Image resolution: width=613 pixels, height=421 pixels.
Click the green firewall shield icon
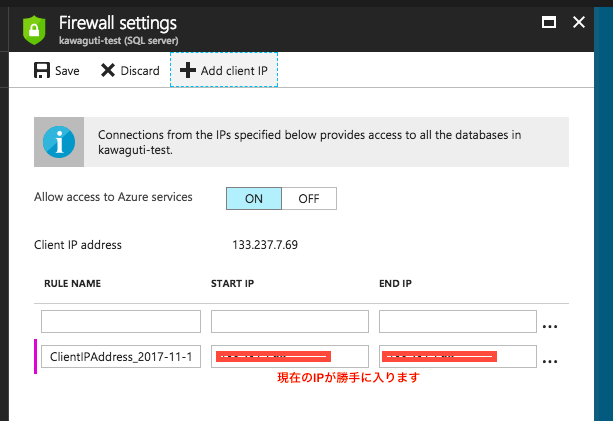pyautogui.click(x=37, y=29)
